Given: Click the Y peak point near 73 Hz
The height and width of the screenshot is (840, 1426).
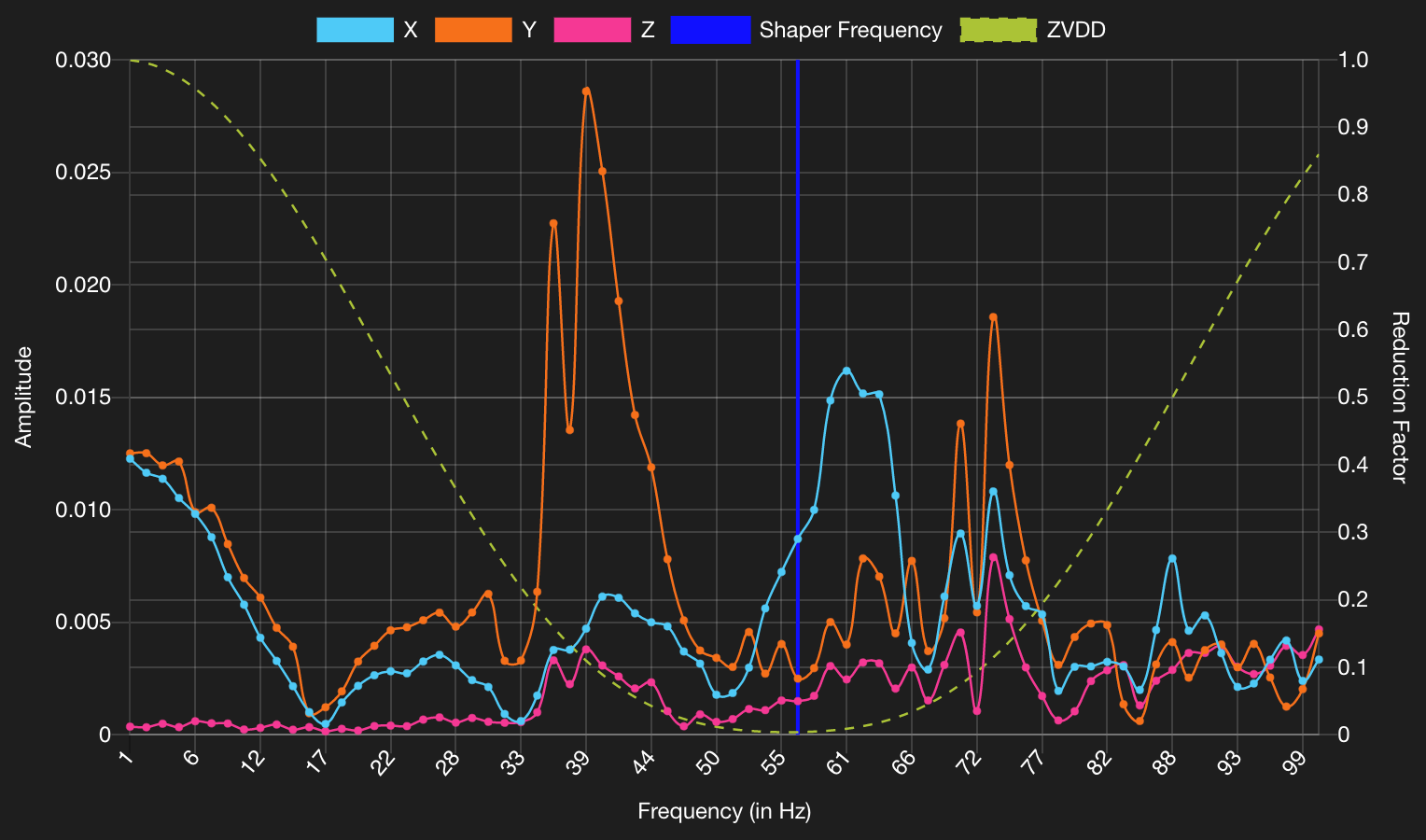Looking at the screenshot, I should pyautogui.click(x=993, y=317).
